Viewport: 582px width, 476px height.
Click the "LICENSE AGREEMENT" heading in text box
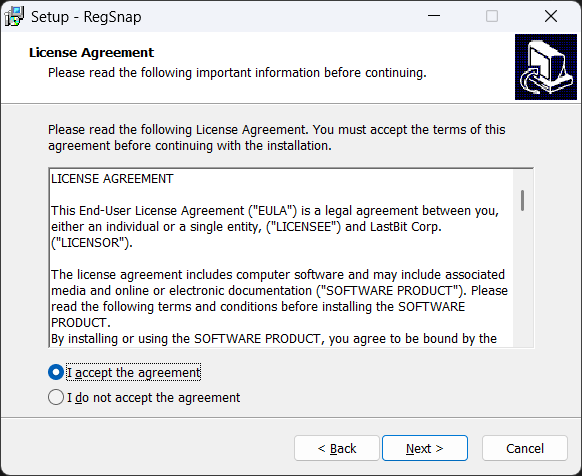112,179
